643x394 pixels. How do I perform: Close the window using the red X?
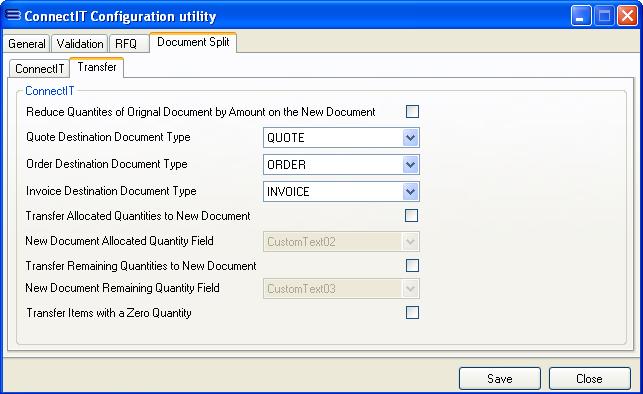pyautogui.click(x=627, y=16)
